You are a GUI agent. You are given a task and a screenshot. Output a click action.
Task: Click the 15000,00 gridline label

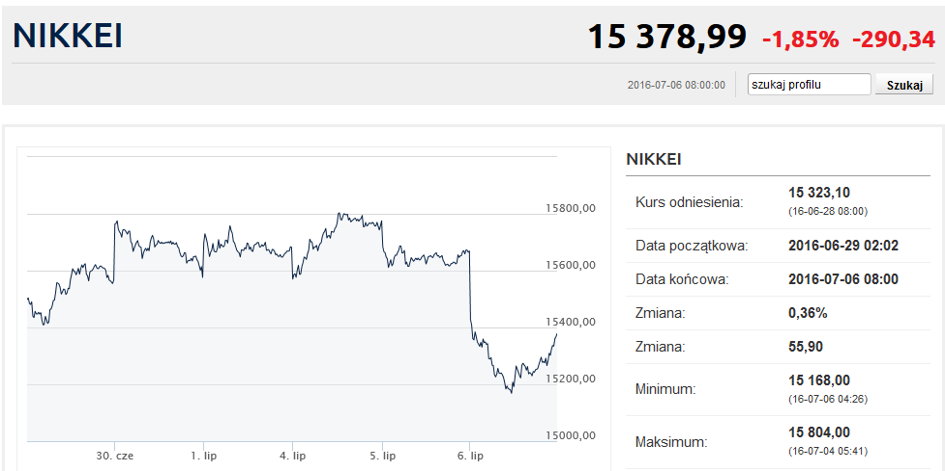571,435
